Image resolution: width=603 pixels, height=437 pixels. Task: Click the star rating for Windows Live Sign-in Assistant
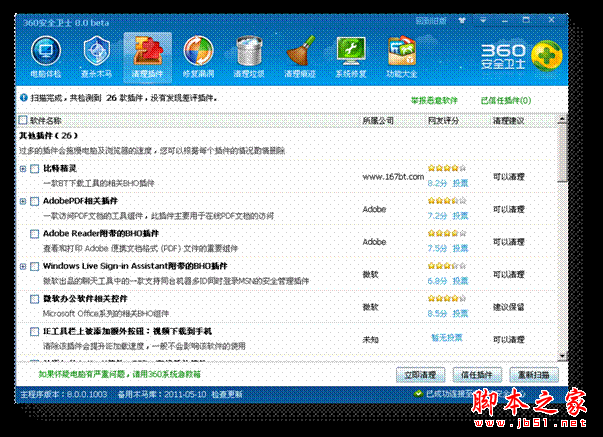click(x=446, y=266)
